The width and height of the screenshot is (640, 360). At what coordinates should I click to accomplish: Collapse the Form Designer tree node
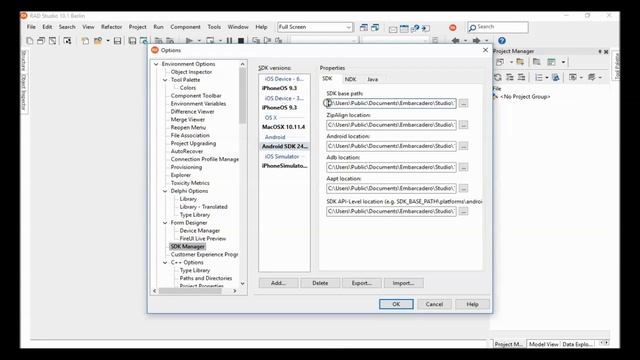point(165,223)
